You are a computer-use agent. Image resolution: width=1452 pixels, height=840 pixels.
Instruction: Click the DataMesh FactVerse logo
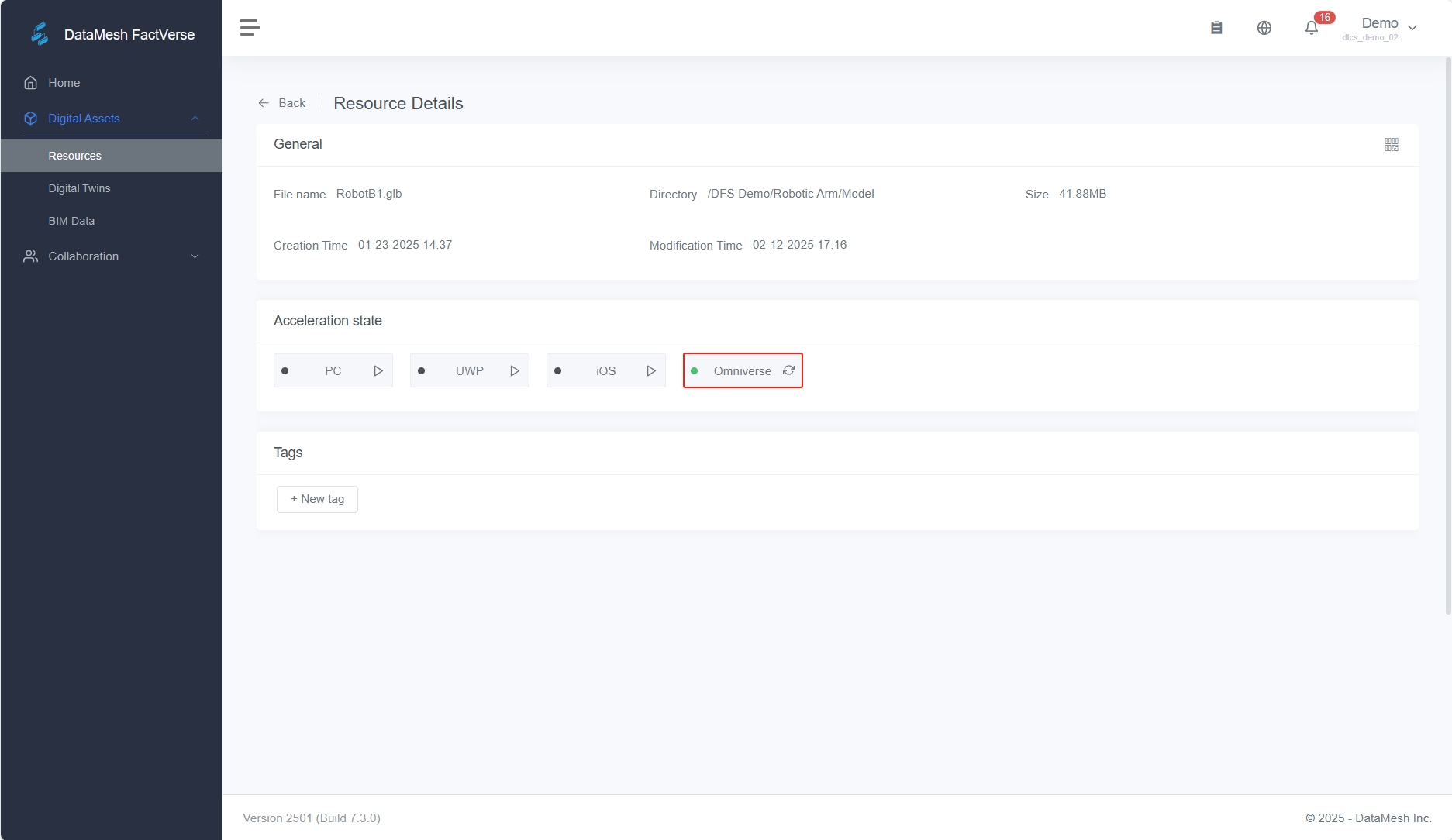click(x=40, y=34)
